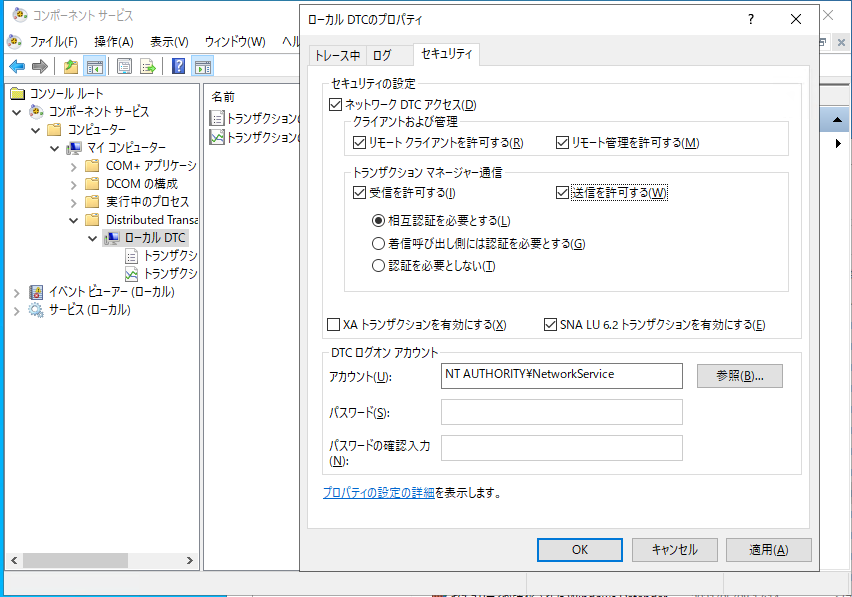Expand the イベント ビューアー tree node
The image size is (852, 597).
17,292
